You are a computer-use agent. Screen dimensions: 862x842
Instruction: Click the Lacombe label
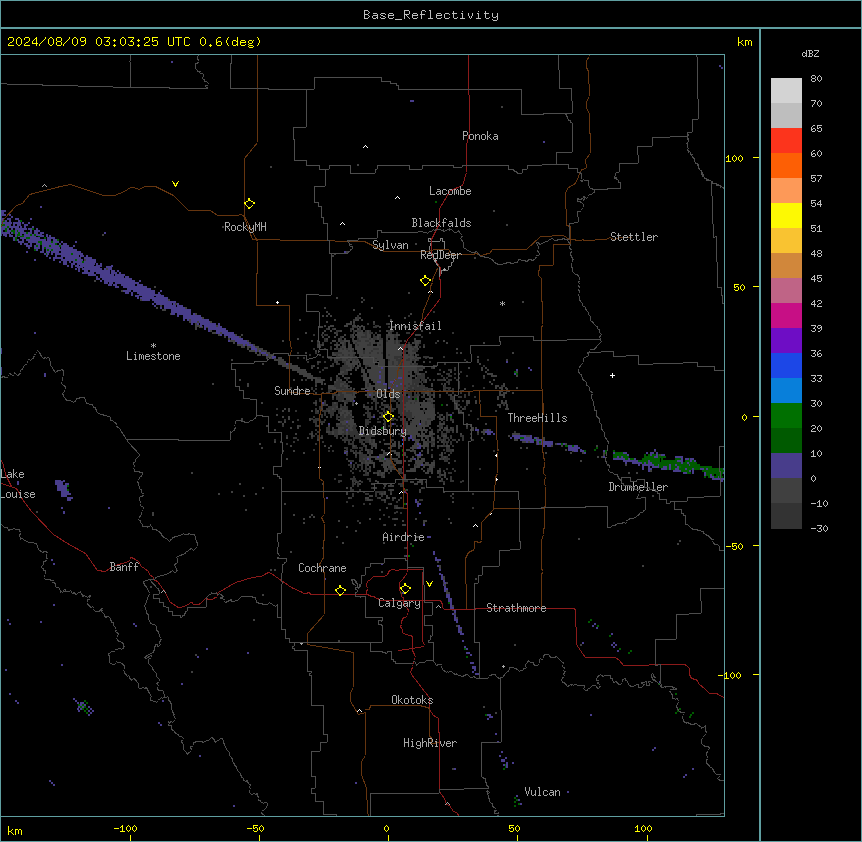coord(450,191)
